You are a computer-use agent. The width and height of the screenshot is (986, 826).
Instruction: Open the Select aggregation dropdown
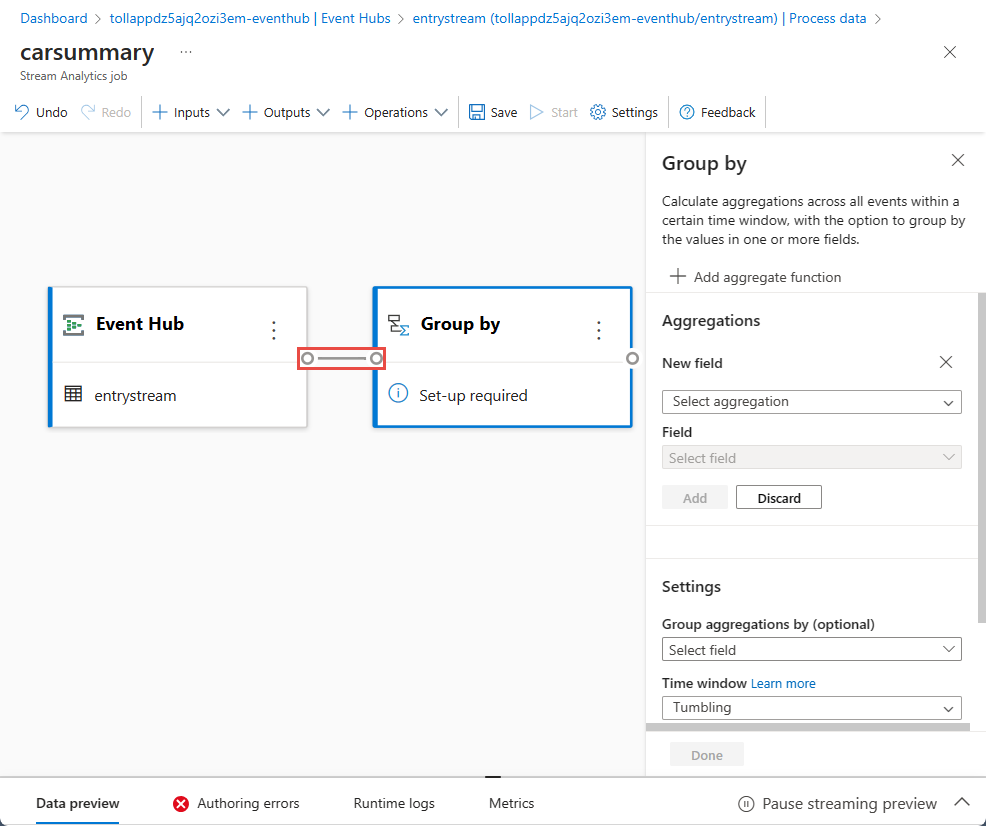coord(811,402)
